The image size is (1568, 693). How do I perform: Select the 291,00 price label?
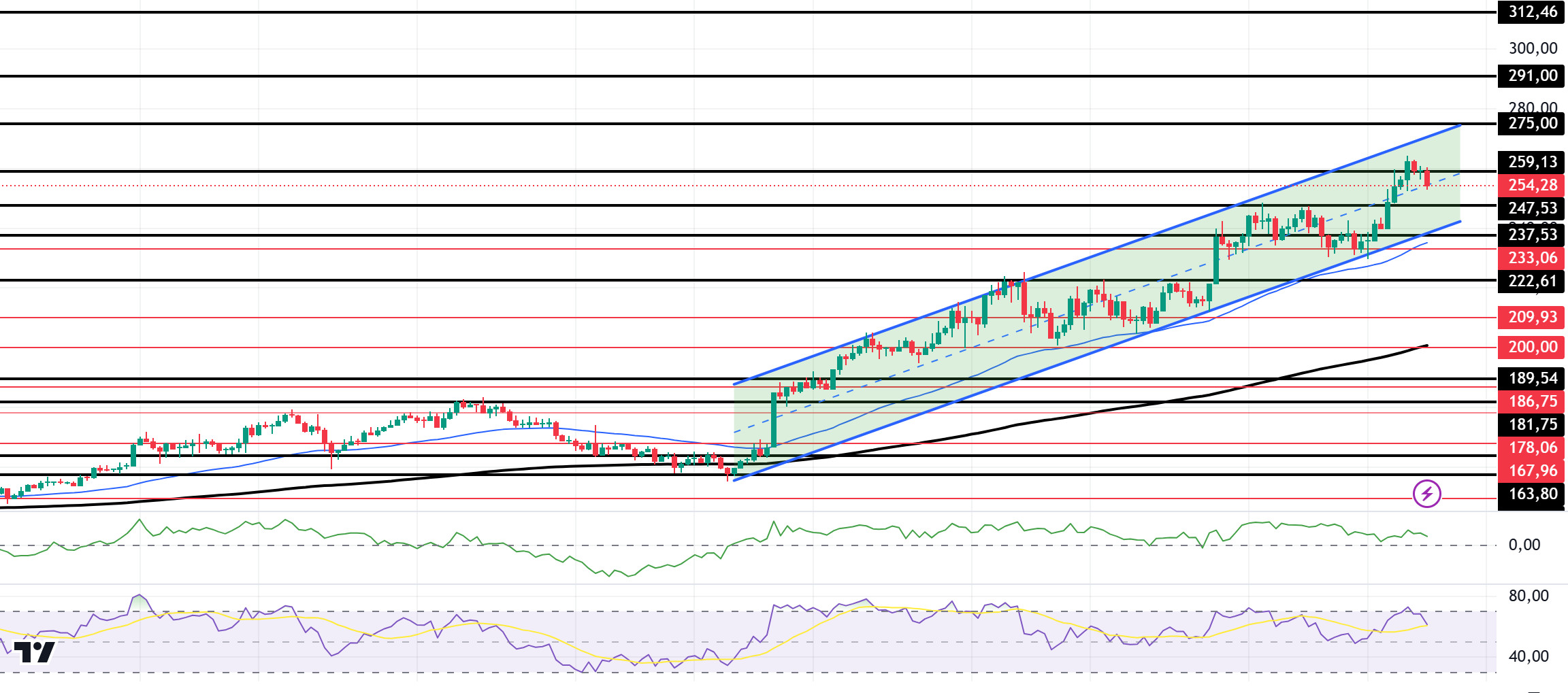pos(1531,75)
